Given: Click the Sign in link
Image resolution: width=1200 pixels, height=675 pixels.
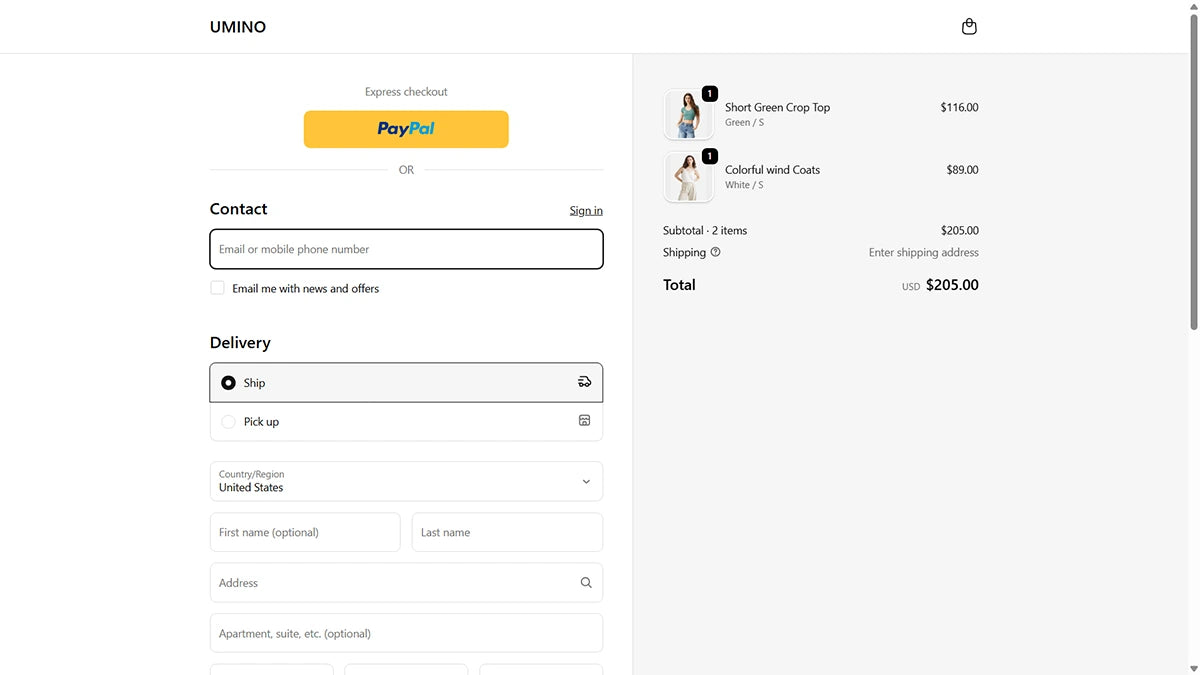Looking at the screenshot, I should point(586,211).
